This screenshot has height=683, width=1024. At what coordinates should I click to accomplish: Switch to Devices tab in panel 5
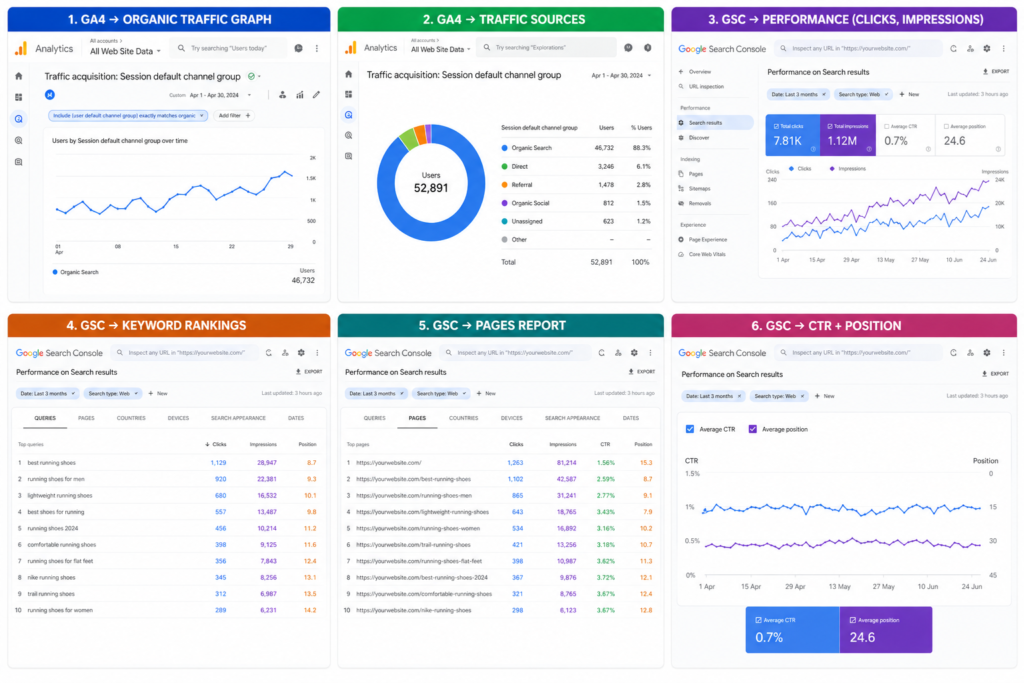coord(511,418)
